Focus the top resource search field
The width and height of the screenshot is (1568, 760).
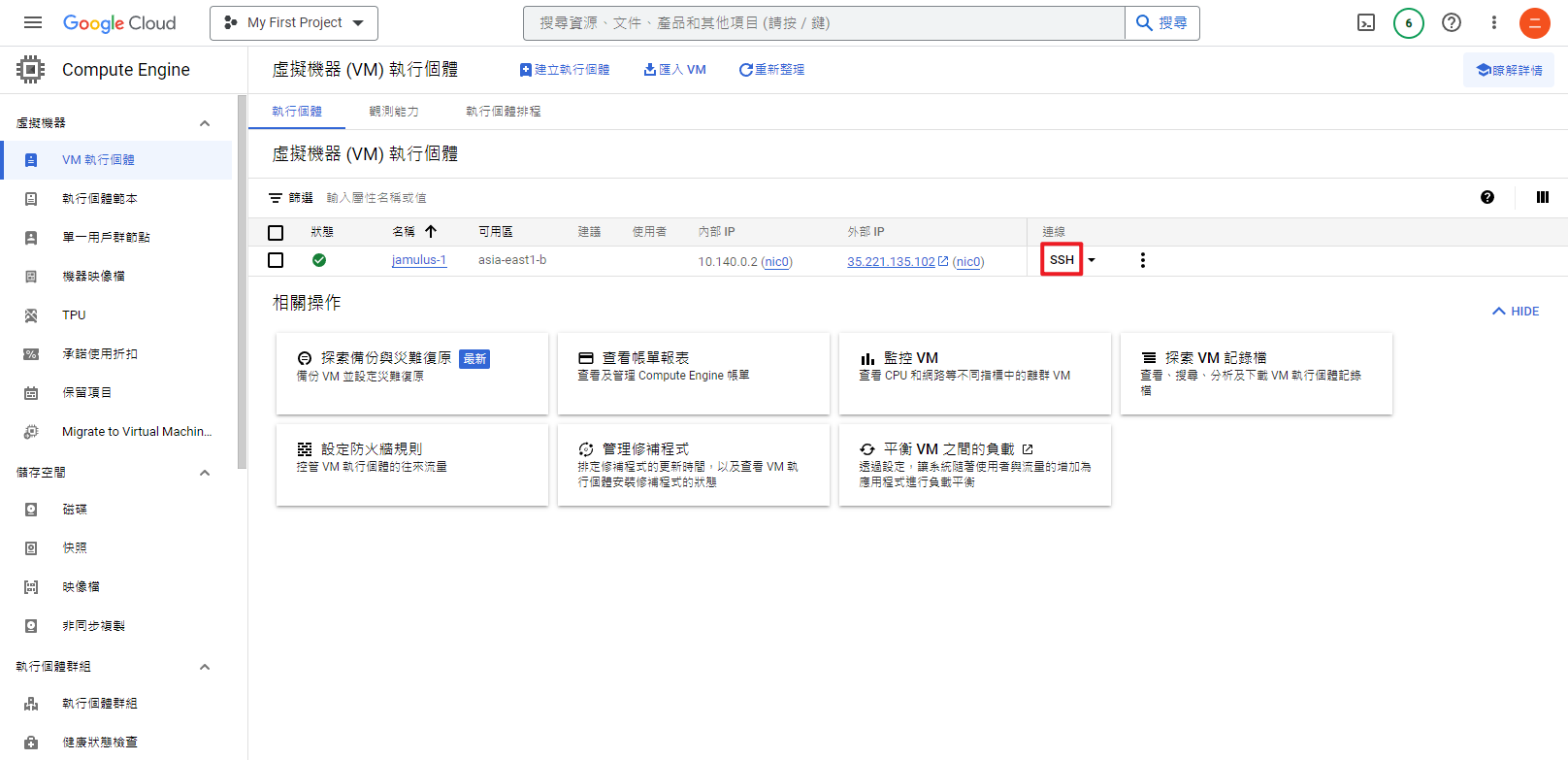click(824, 22)
